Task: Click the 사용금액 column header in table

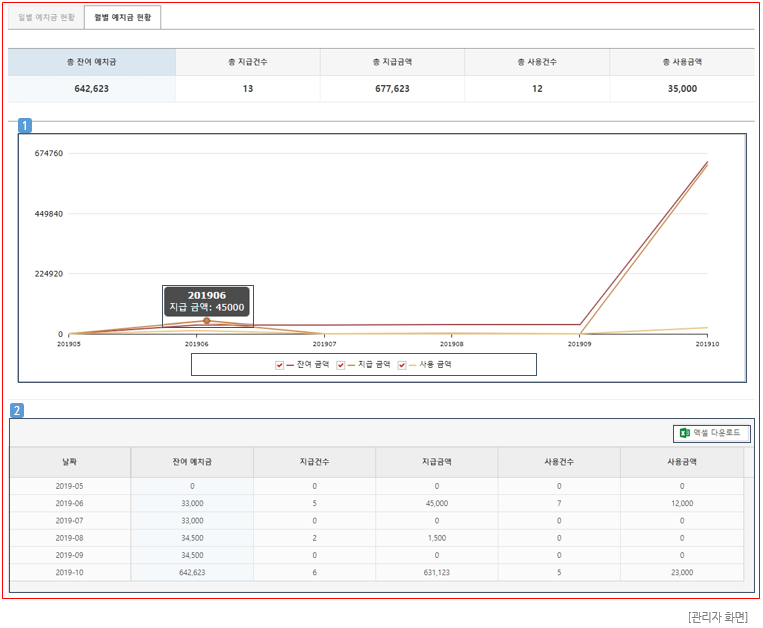Action: tap(681, 462)
